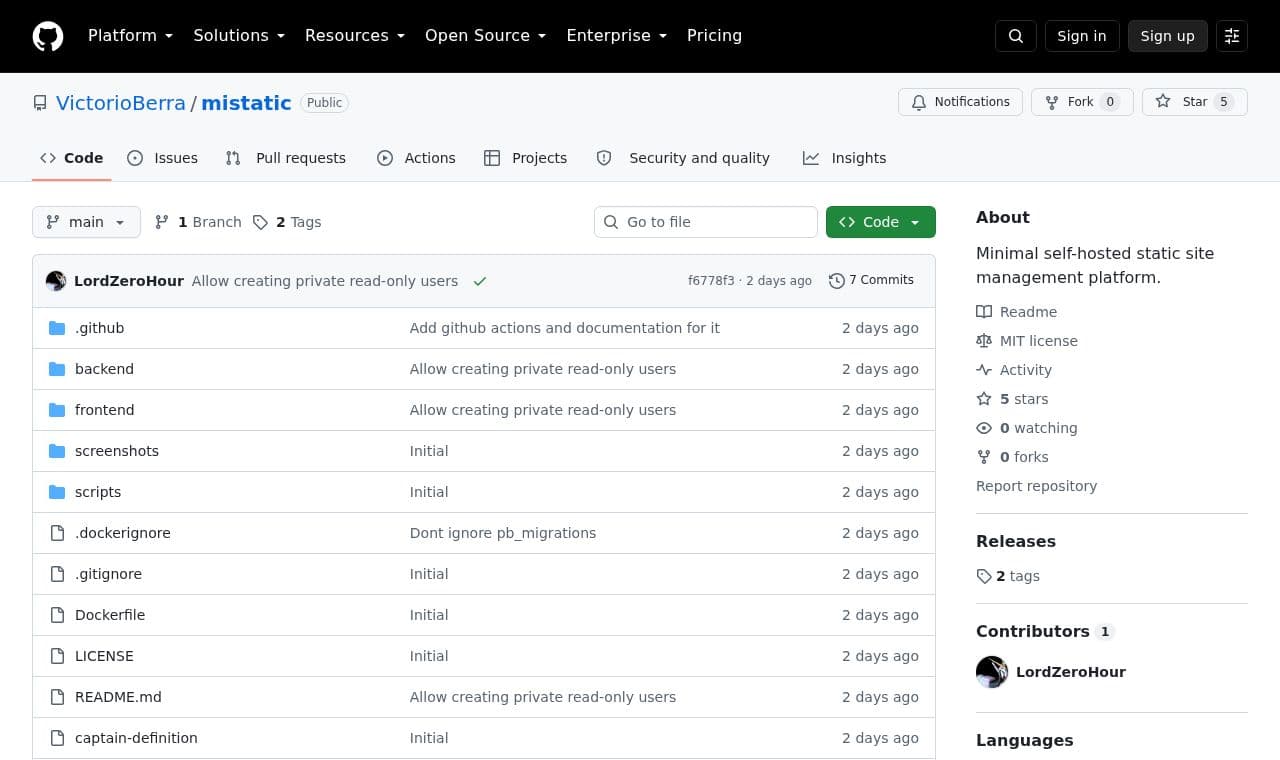Click the Activity pulse icon
1280x760 pixels.
(984, 370)
